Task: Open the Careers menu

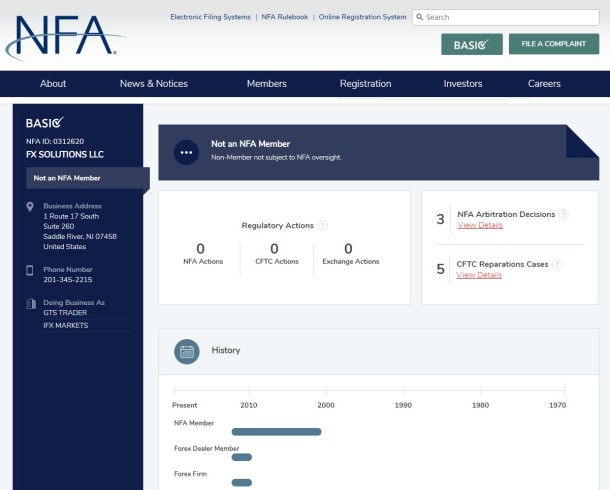Action: [x=544, y=84]
